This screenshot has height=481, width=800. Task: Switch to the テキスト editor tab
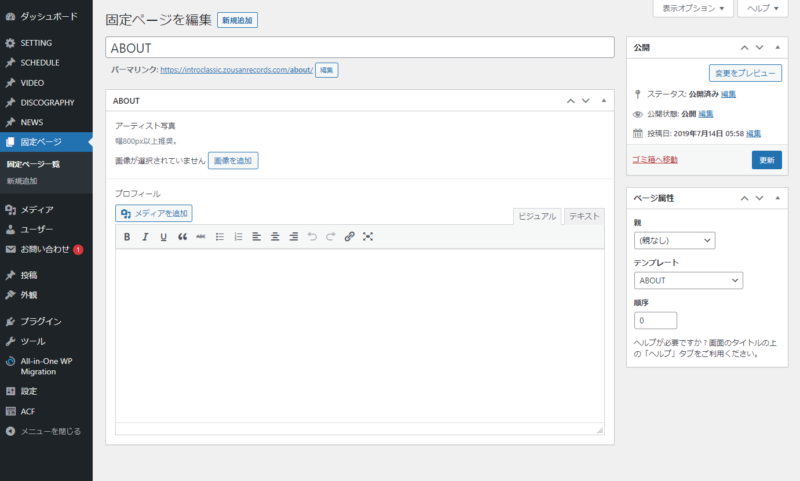tap(583, 216)
